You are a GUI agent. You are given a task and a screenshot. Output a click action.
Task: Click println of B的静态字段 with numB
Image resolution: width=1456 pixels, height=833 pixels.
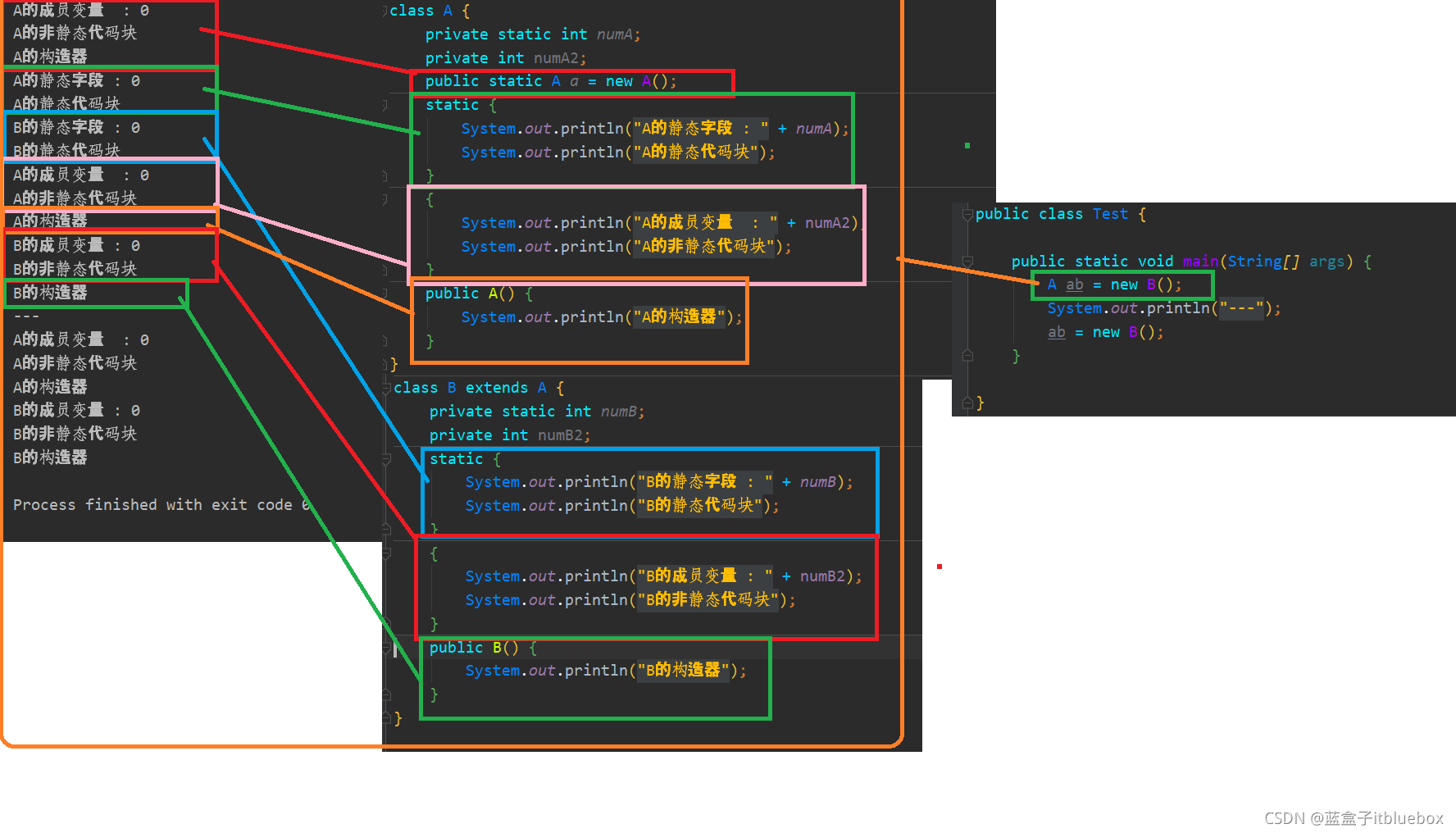659,482
